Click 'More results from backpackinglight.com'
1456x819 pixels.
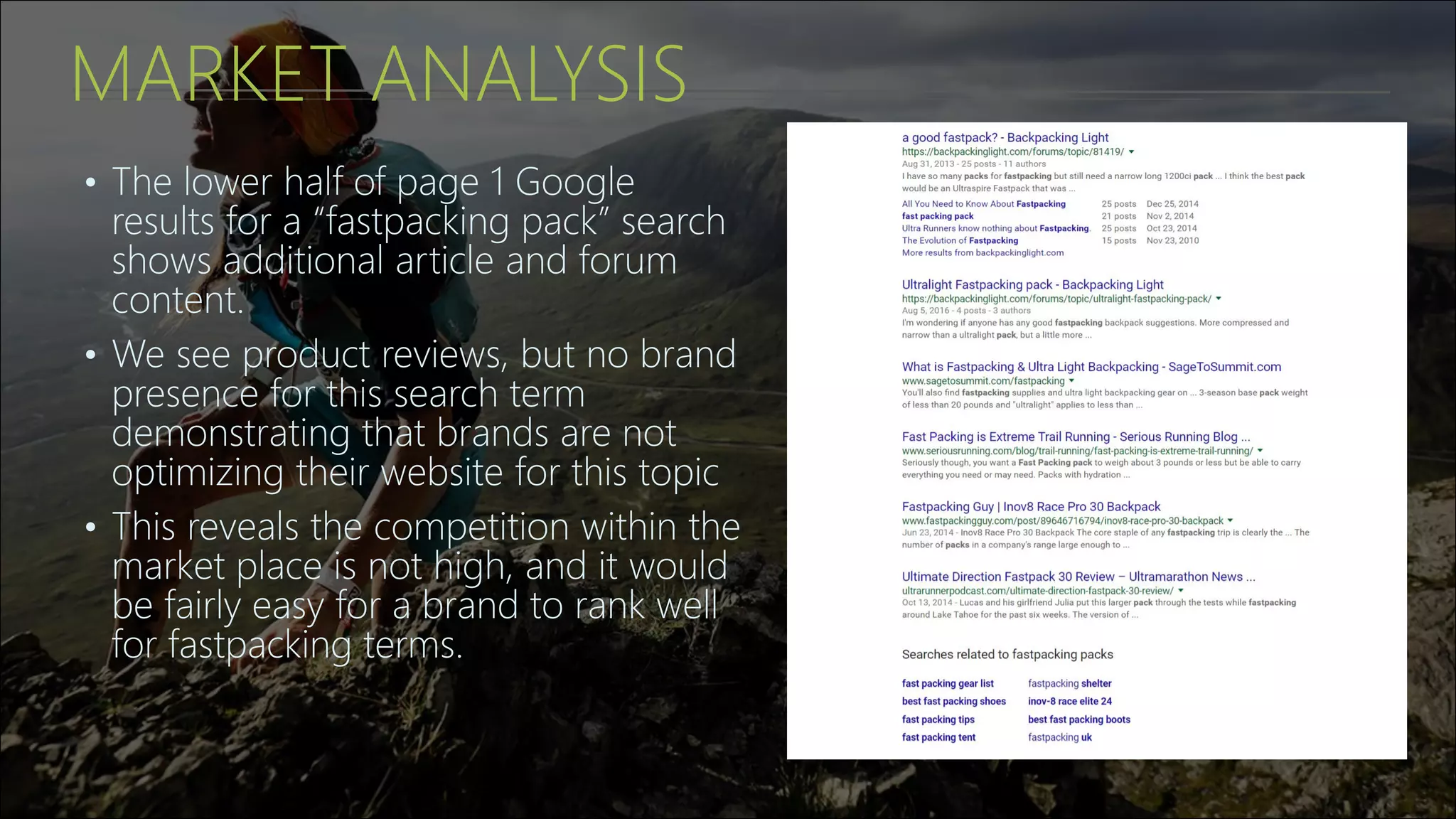[x=983, y=253]
